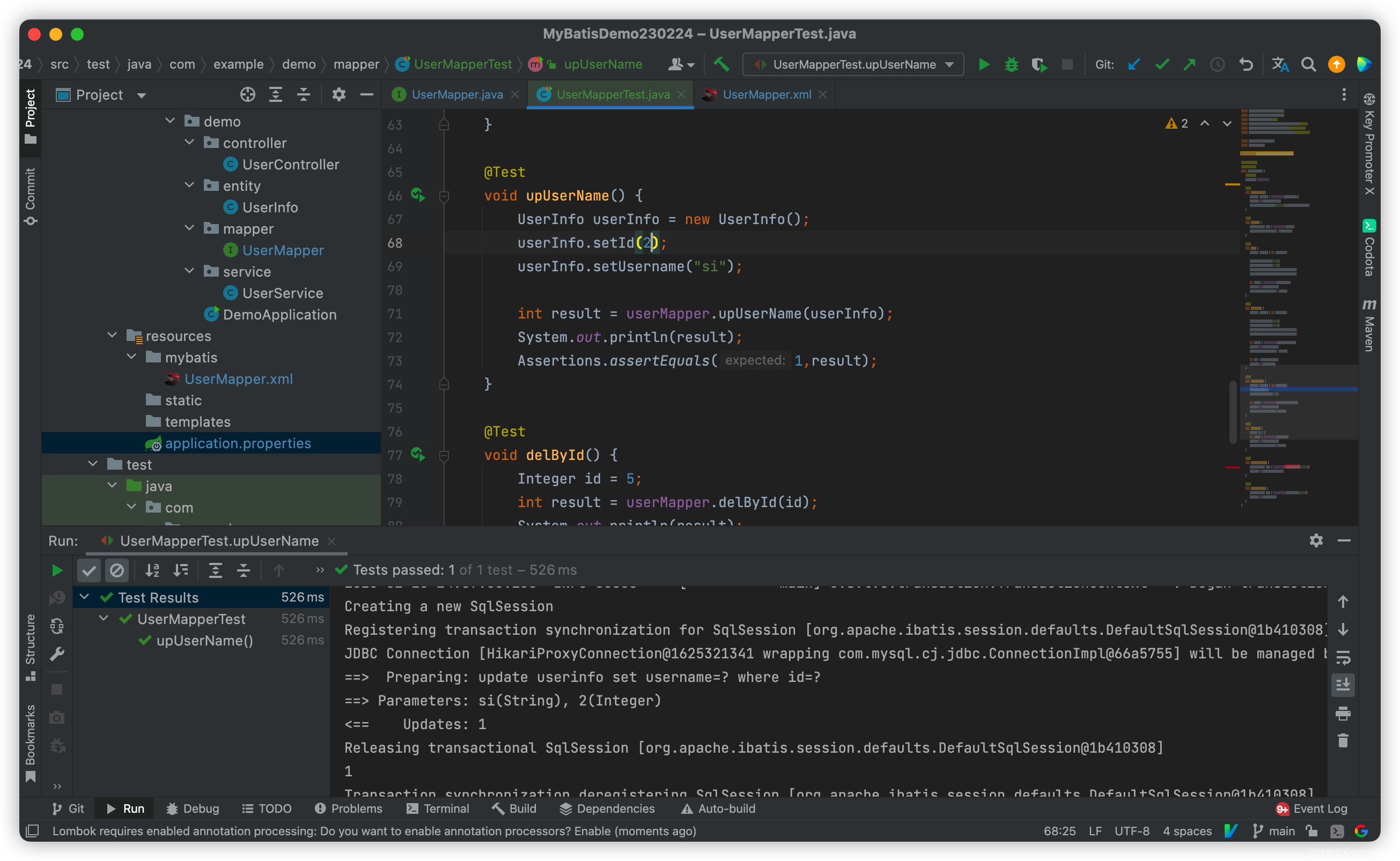Rerun tests in Run panel
Image resolution: width=1400 pixels, height=861 pixels.
[57, 570]
